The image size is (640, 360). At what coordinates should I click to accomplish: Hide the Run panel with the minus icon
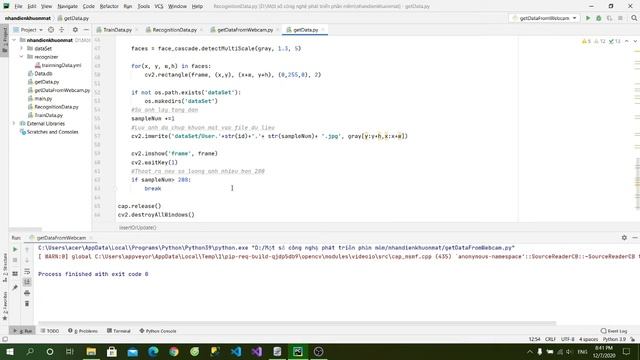[x=635, y=238]
